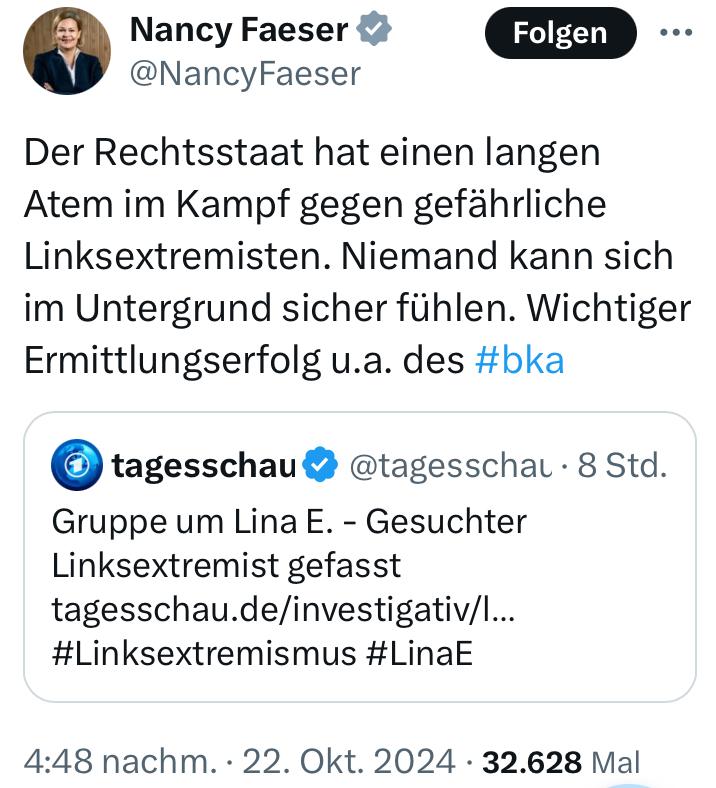The image size is (716, 788).
Task: Open the 32.628 Mal view count
Action: pos(561,761)
